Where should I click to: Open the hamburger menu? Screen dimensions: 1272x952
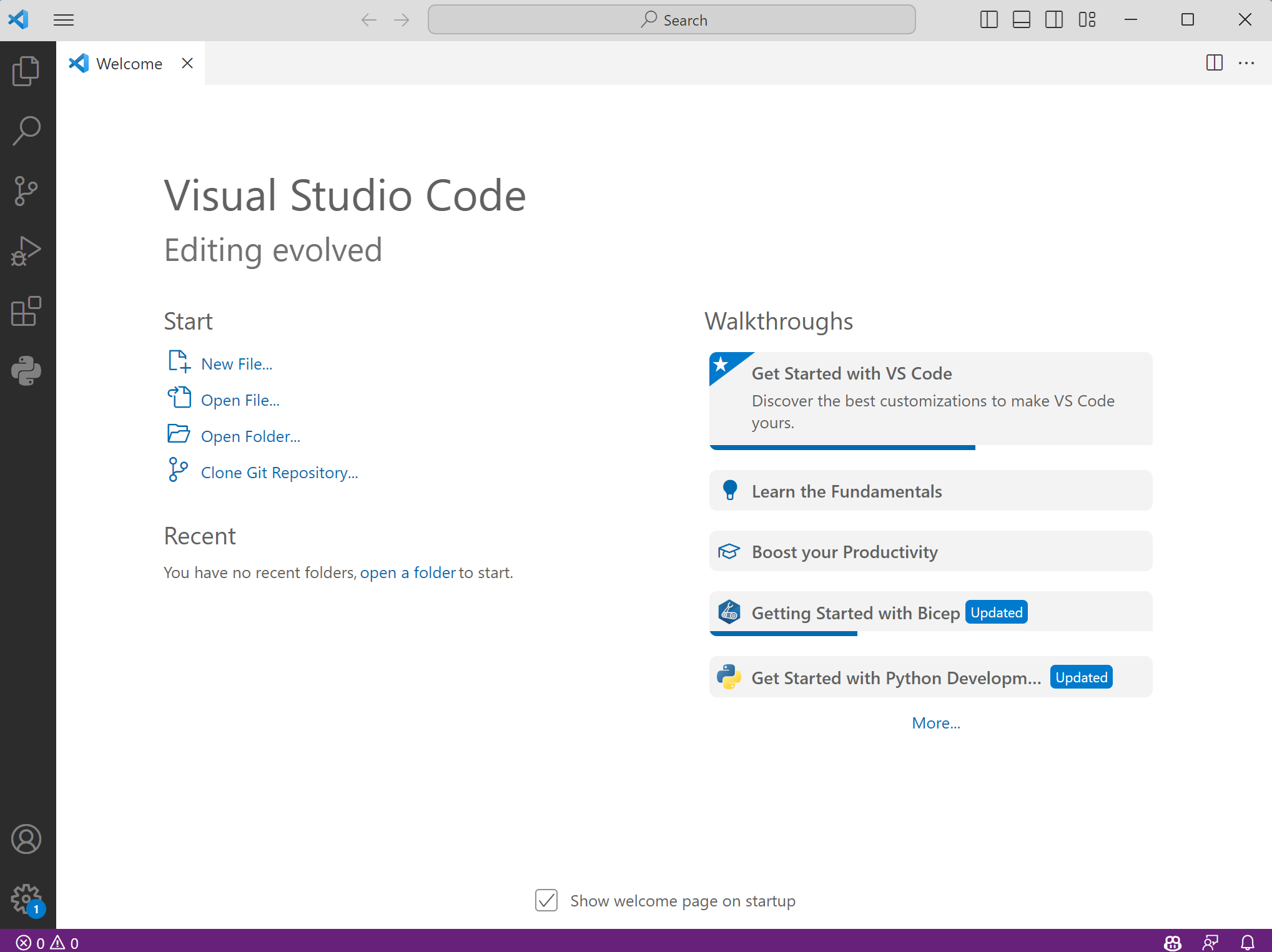63,20
